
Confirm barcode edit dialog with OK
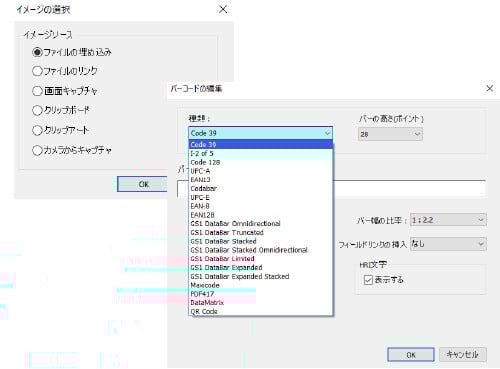click(411, 355)
